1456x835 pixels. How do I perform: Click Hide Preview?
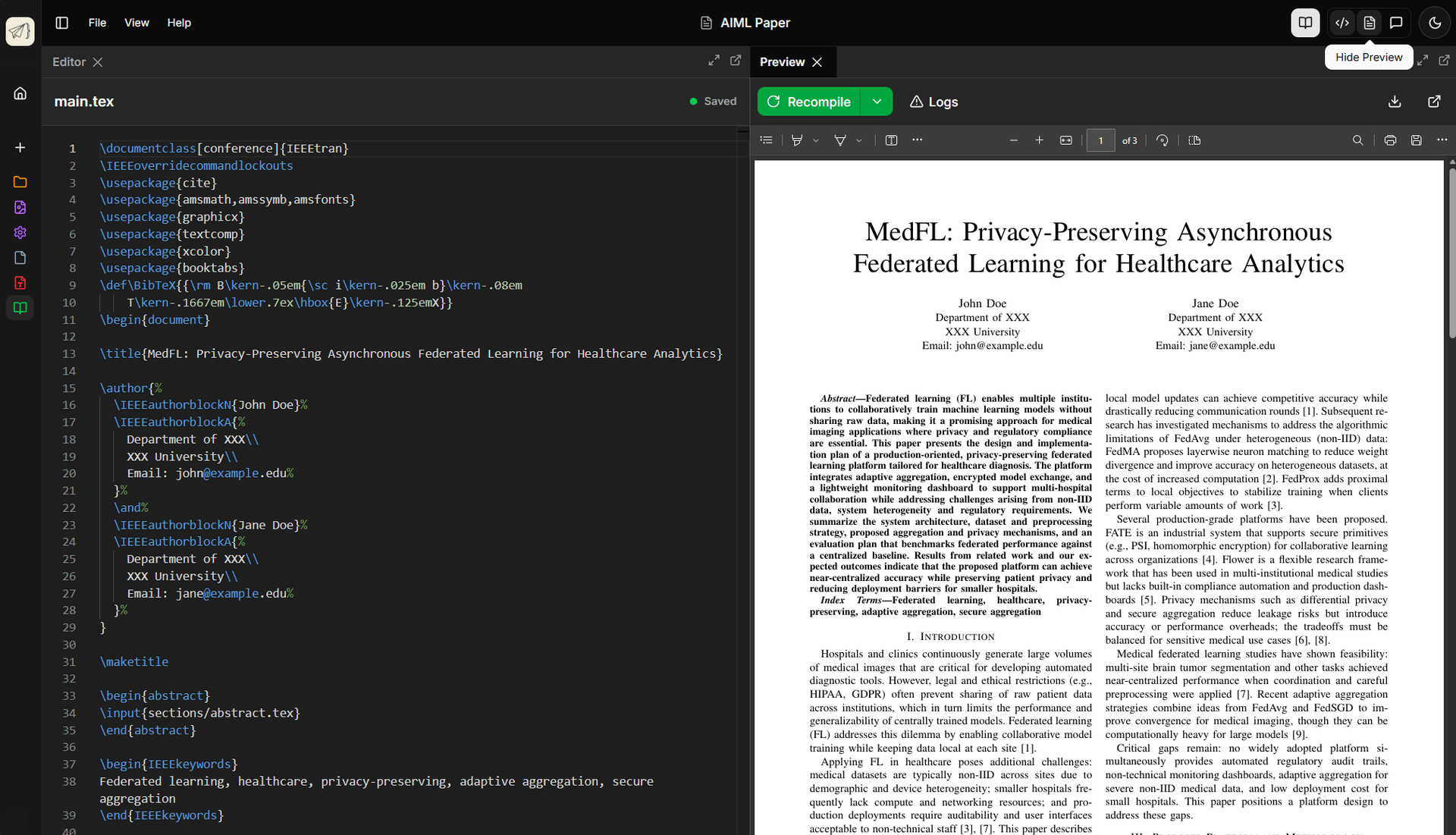(x=1368, y=57)
